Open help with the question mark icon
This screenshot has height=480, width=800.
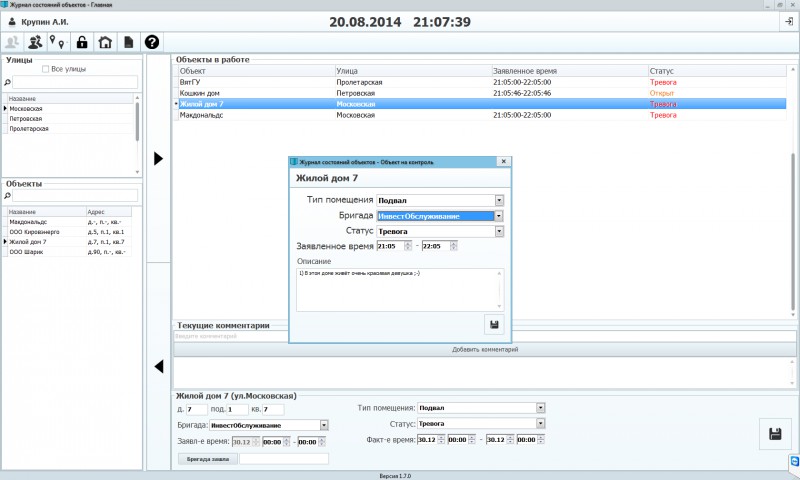[152, 42]
